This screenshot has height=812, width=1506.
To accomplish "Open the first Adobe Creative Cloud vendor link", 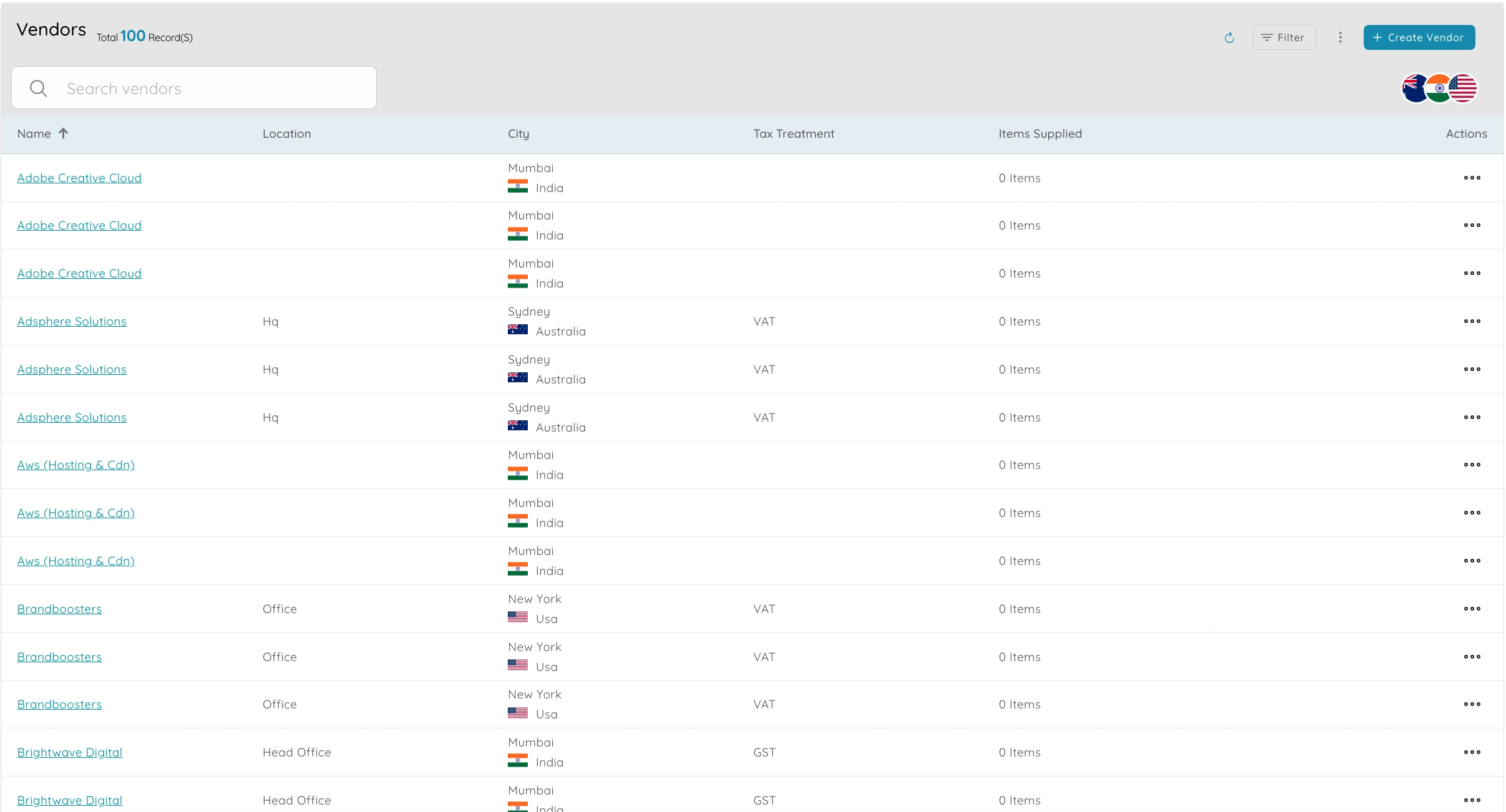I will tap(79, 178).
